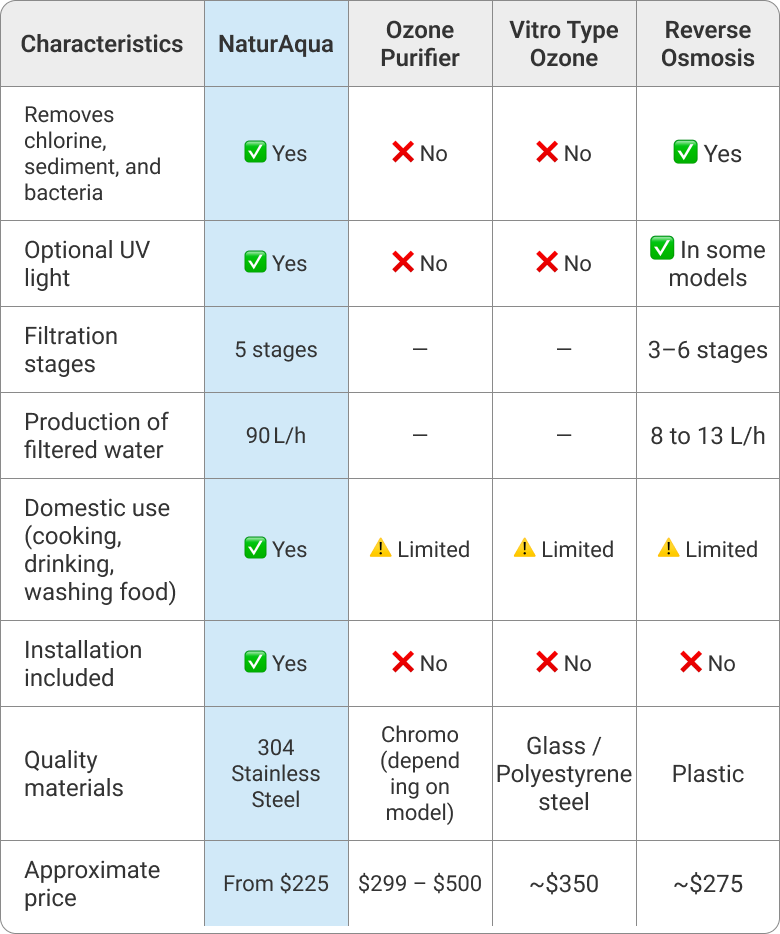The height and width of the screenshot is (934, 780).
Task: Click the '90 L/h' production value
Action: [276, 436]
